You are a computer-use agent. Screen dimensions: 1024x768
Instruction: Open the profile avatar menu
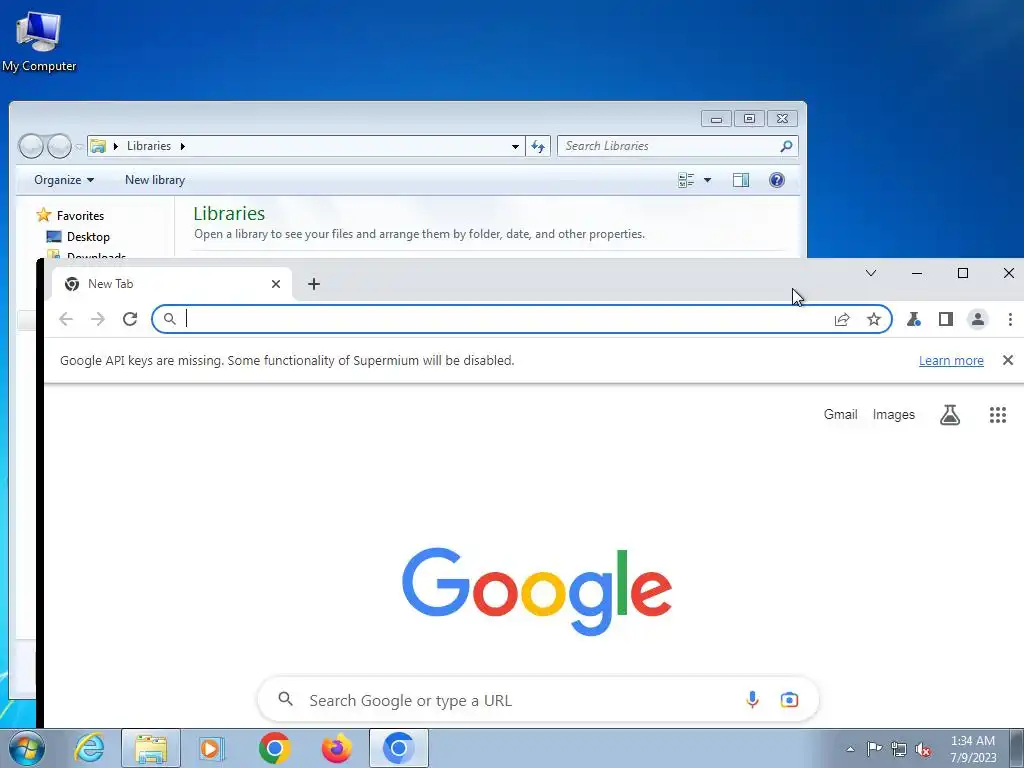point(978,319)
